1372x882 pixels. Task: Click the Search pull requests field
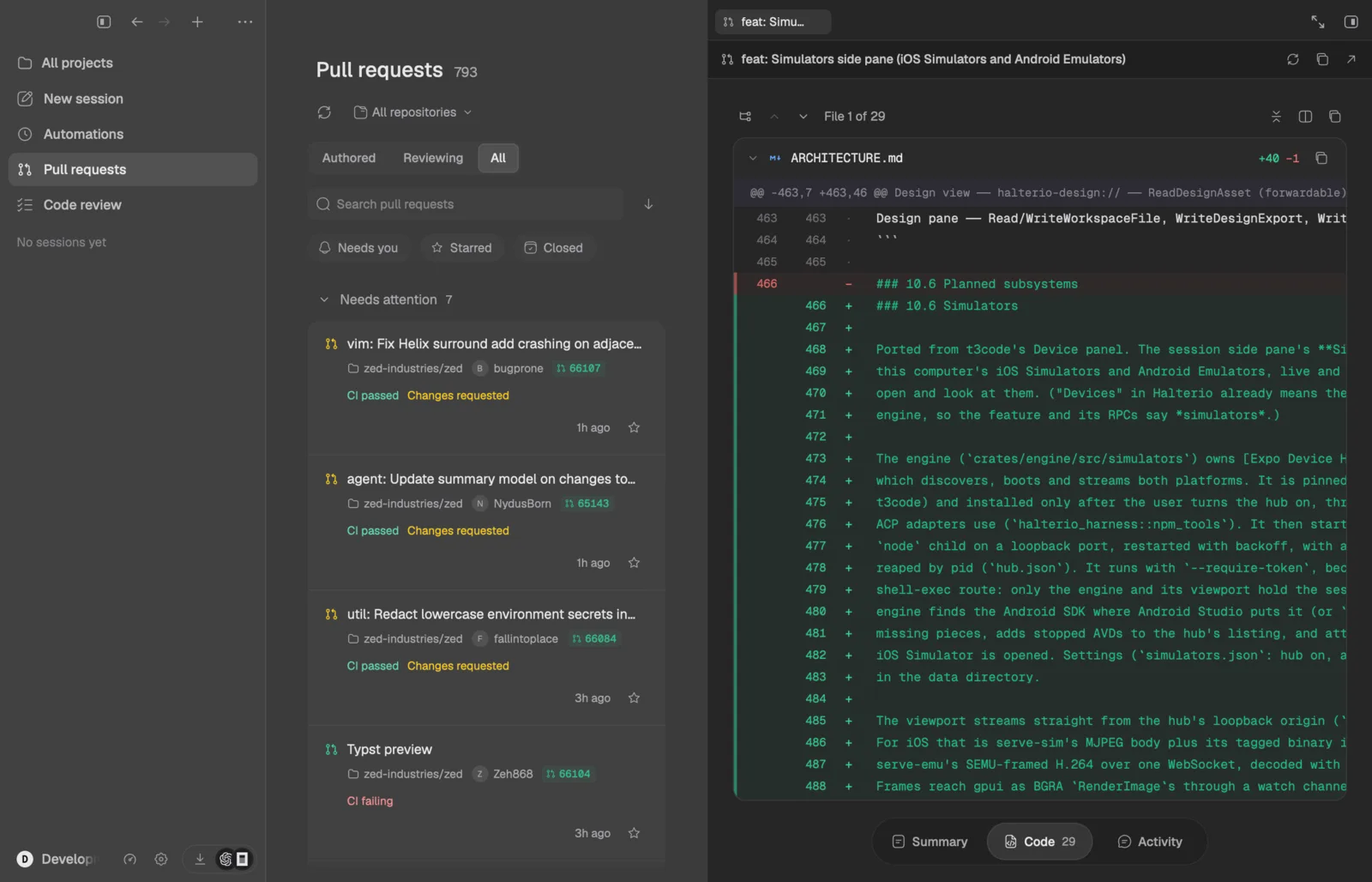point(466,204)
